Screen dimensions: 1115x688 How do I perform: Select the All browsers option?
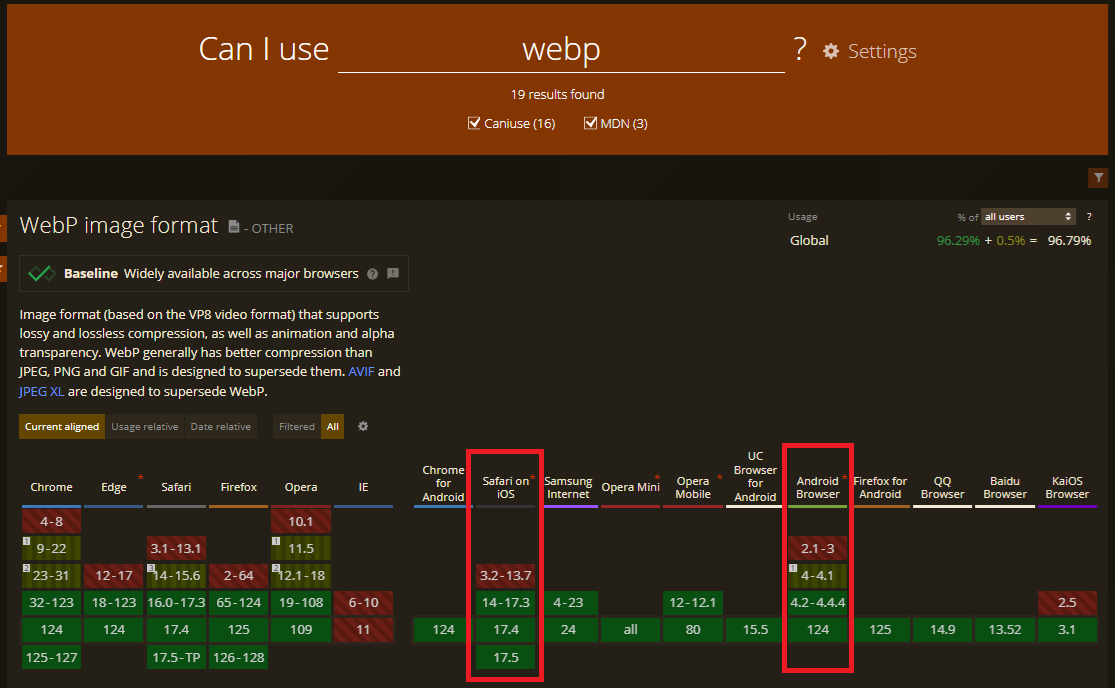pyautogui.click(x=332, y=426)
